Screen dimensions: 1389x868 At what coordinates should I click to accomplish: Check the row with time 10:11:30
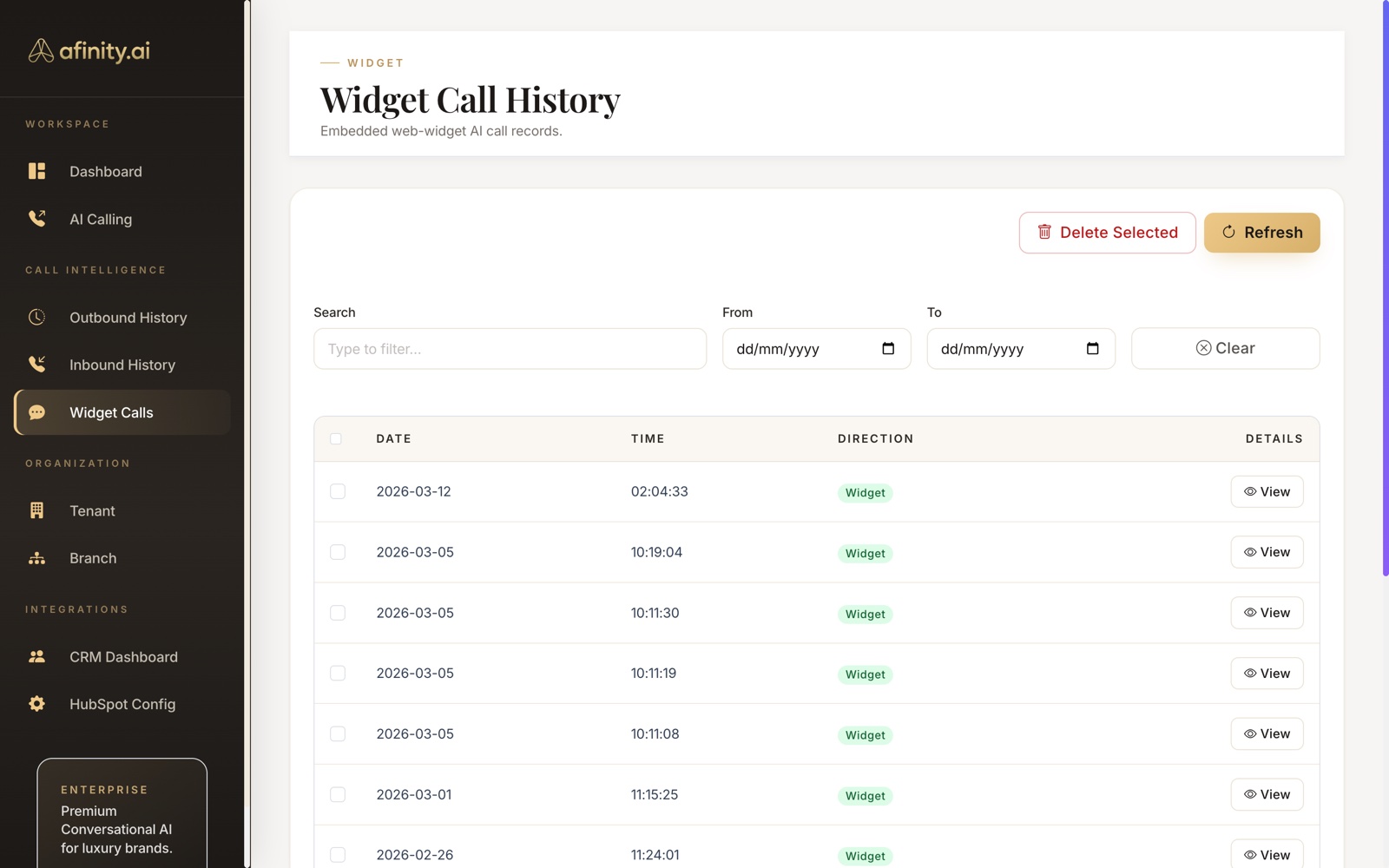point(338,613)
